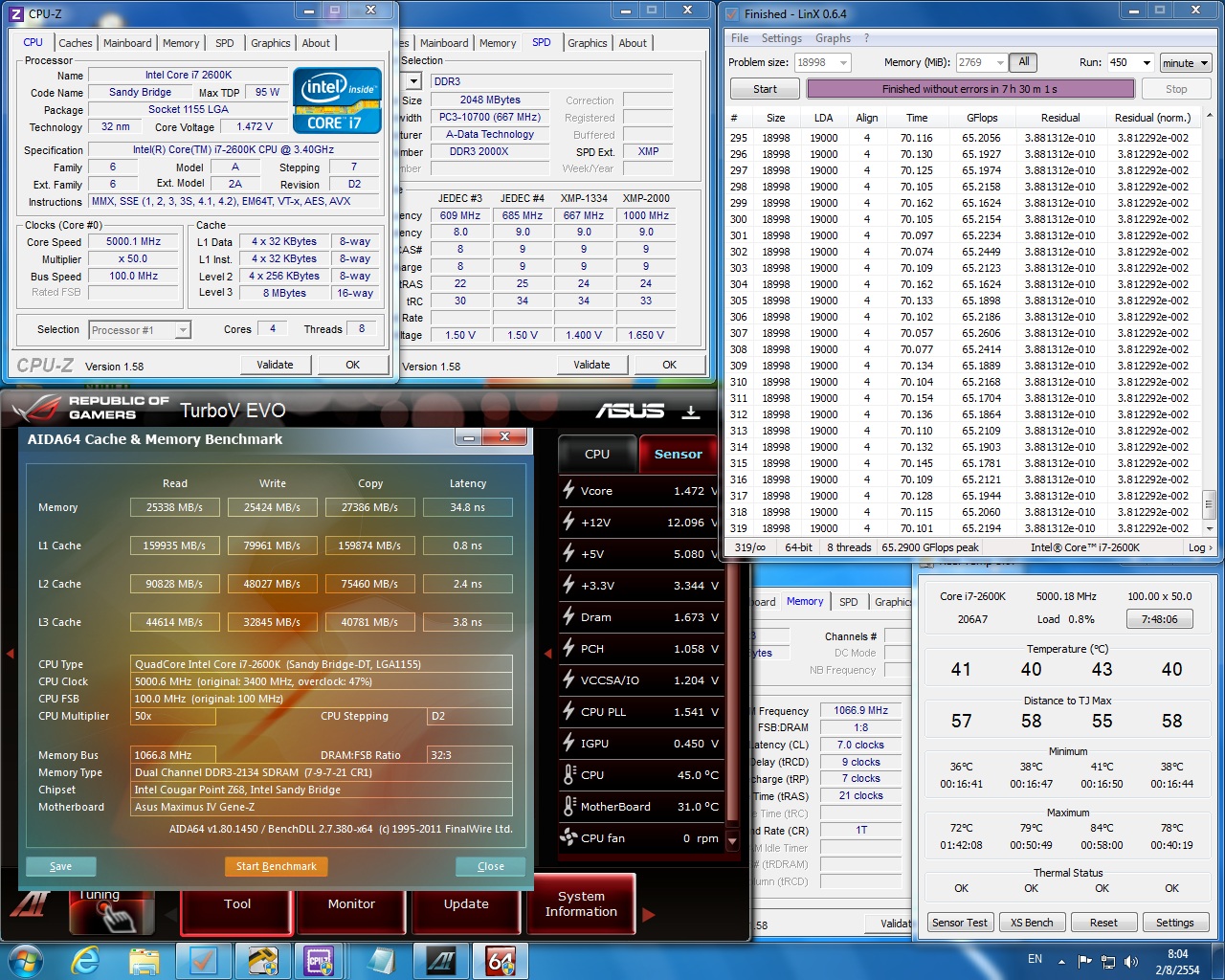Click the Intel Core i7 logo badge
The height and width of the screenshot is (980, 1225).
point(337,100)
